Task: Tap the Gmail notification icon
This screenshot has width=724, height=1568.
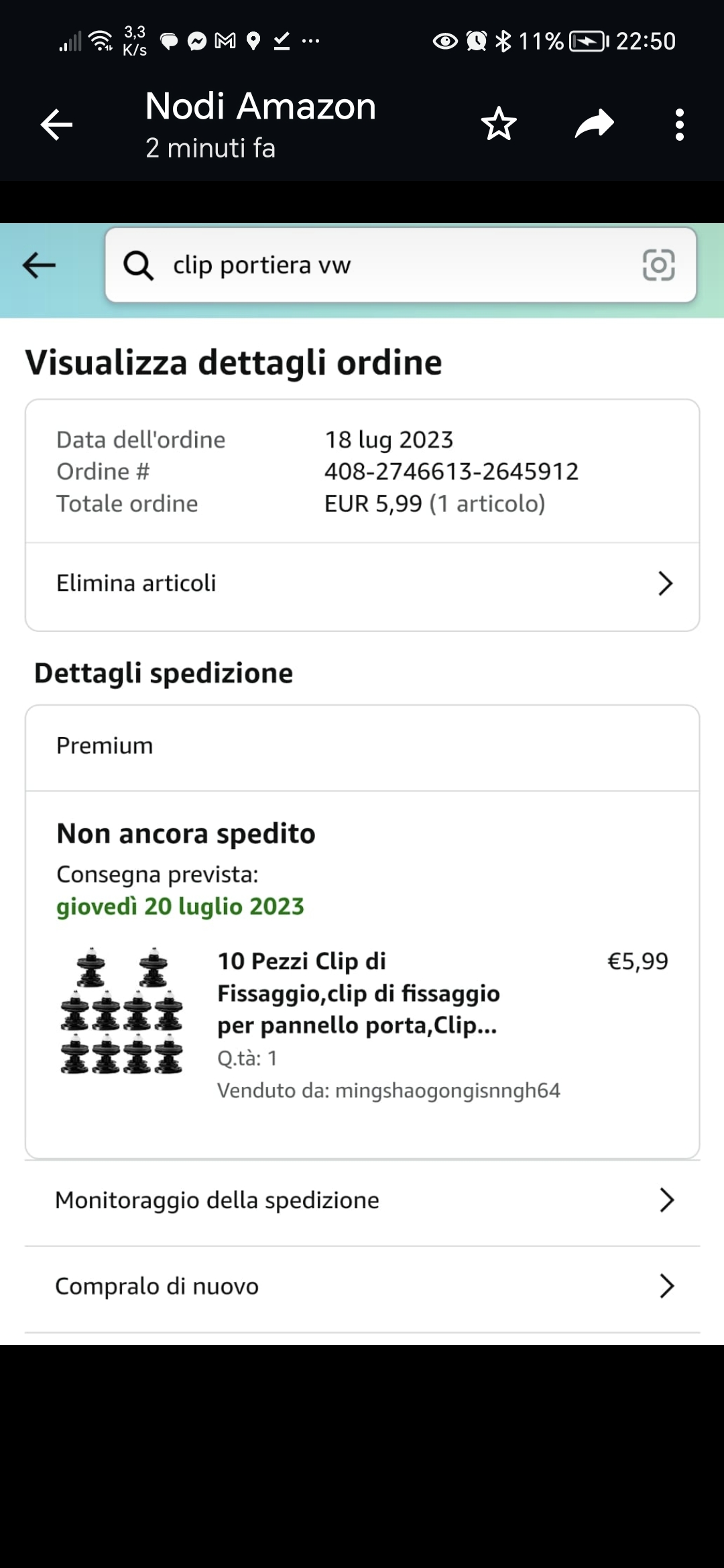Action: [x=225, y=42]
